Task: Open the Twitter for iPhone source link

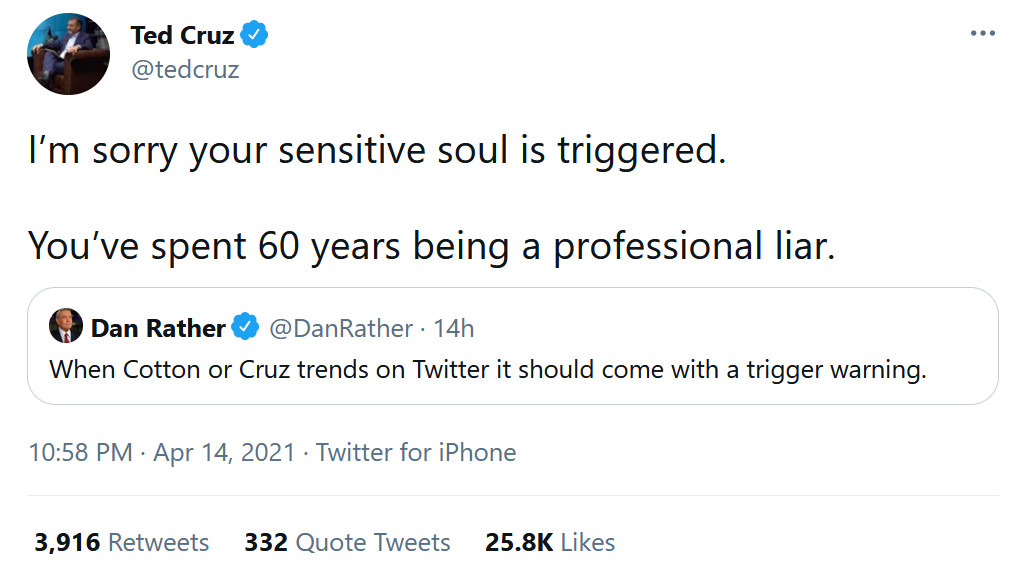Action: [x=416, y=452]
